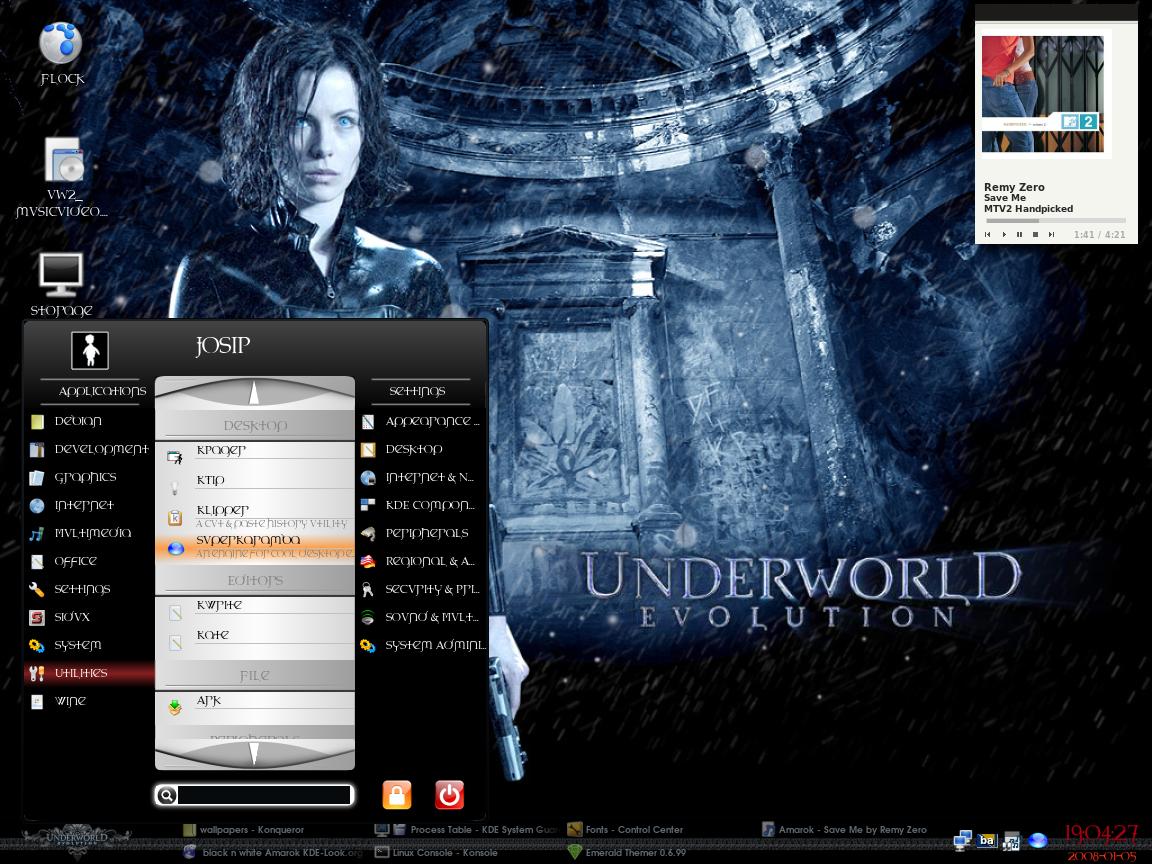
Task: Click the Josip user avatar icon
Action: pyautogui.click(x=90, y=350)
